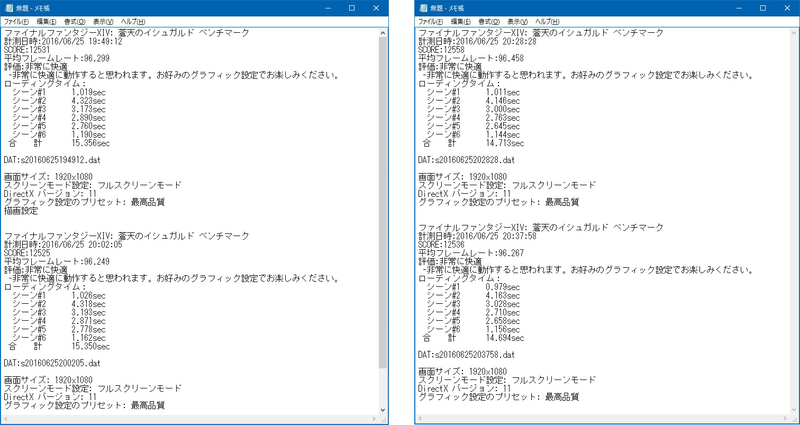This screenshot has width=800, height=425.
Task: Click scroll-up arrow in left window scrollbar
Action: click(x=383, y=32)
